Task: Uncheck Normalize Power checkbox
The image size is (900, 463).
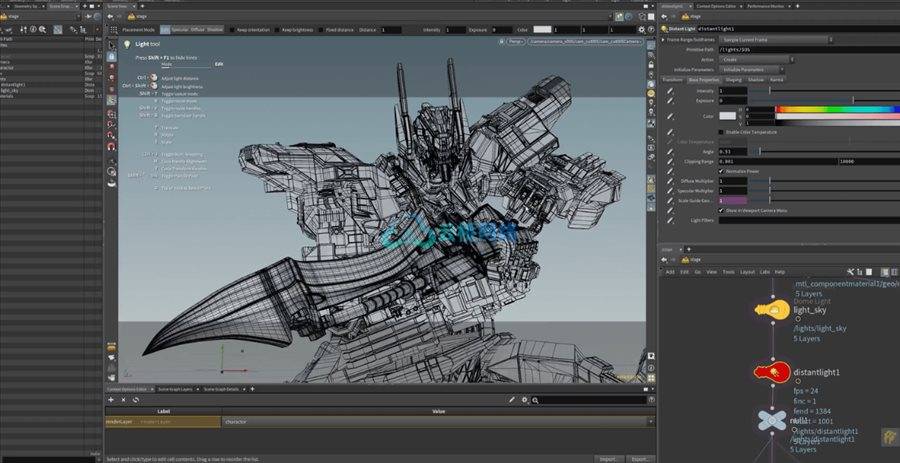Action: click(x=722, y=170)
